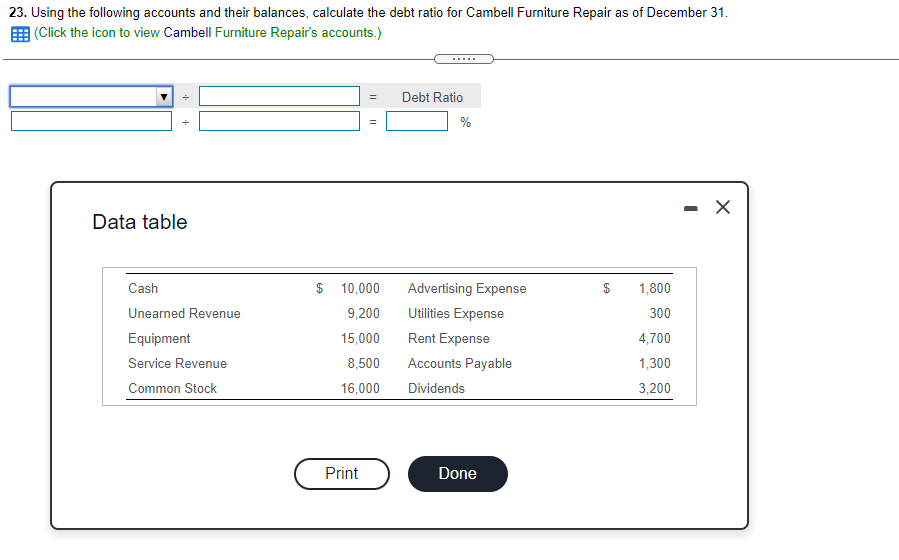Click the Debt Ratio header label
This screenshot has height=560, width=899.
432,97
